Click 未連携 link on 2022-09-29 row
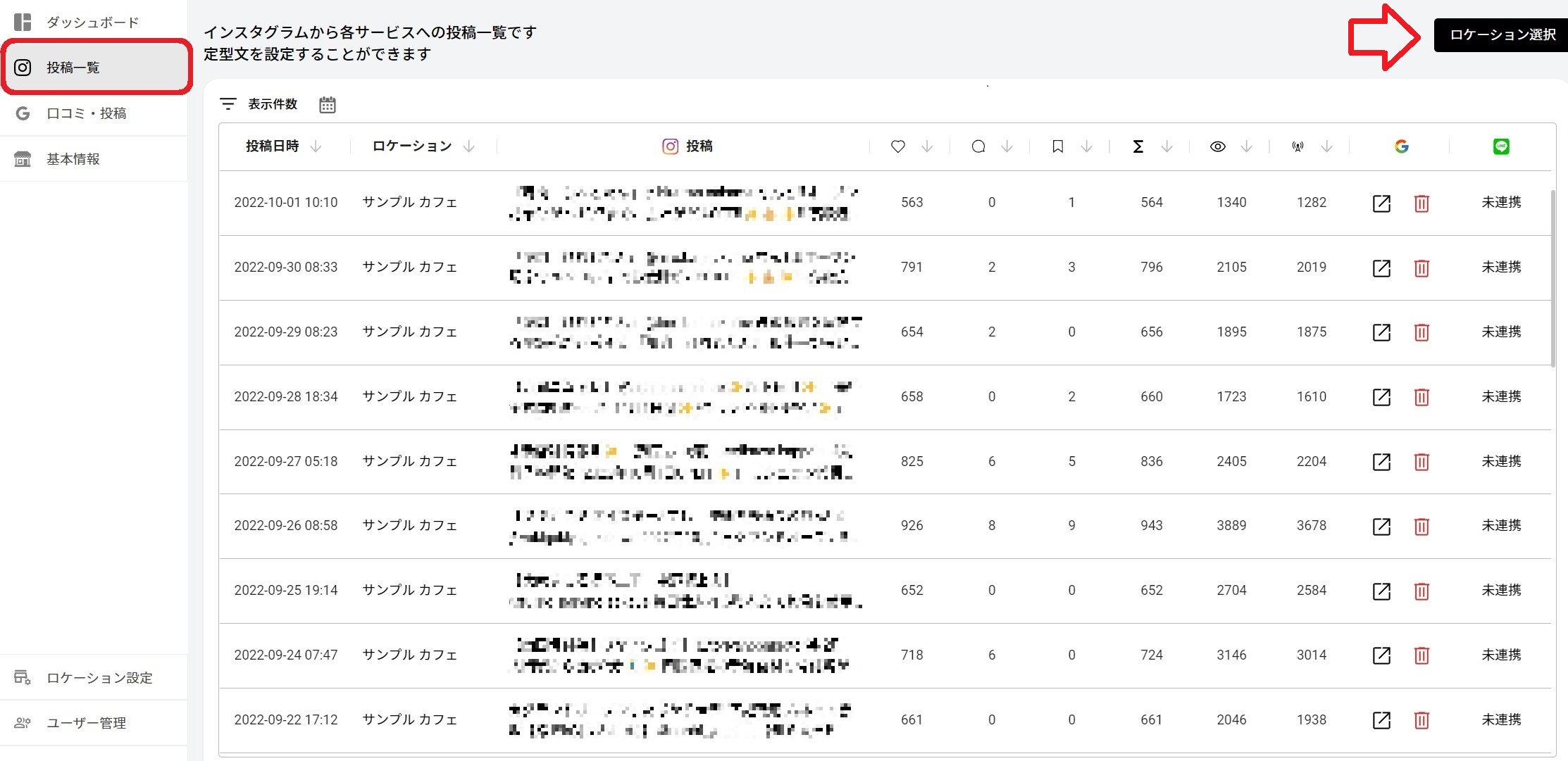The width and height of the screenshot is (1568, 761). tap(1501, 332)
